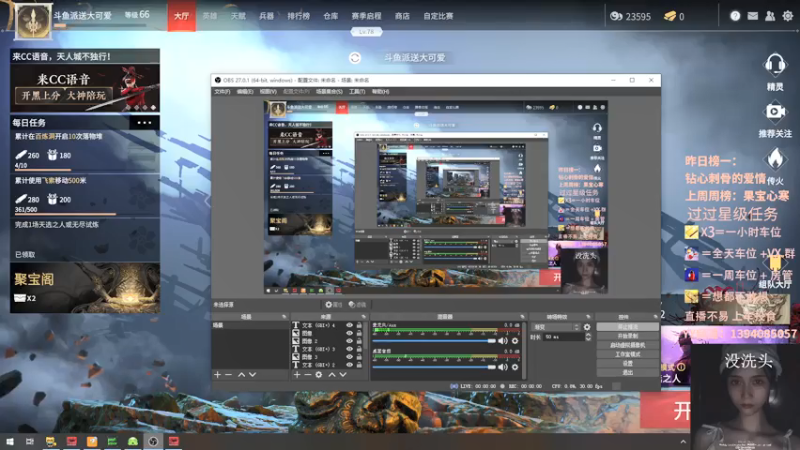
Task: Hide the 文本 (GDI+) 3 source
Action: tap(349, 349)
